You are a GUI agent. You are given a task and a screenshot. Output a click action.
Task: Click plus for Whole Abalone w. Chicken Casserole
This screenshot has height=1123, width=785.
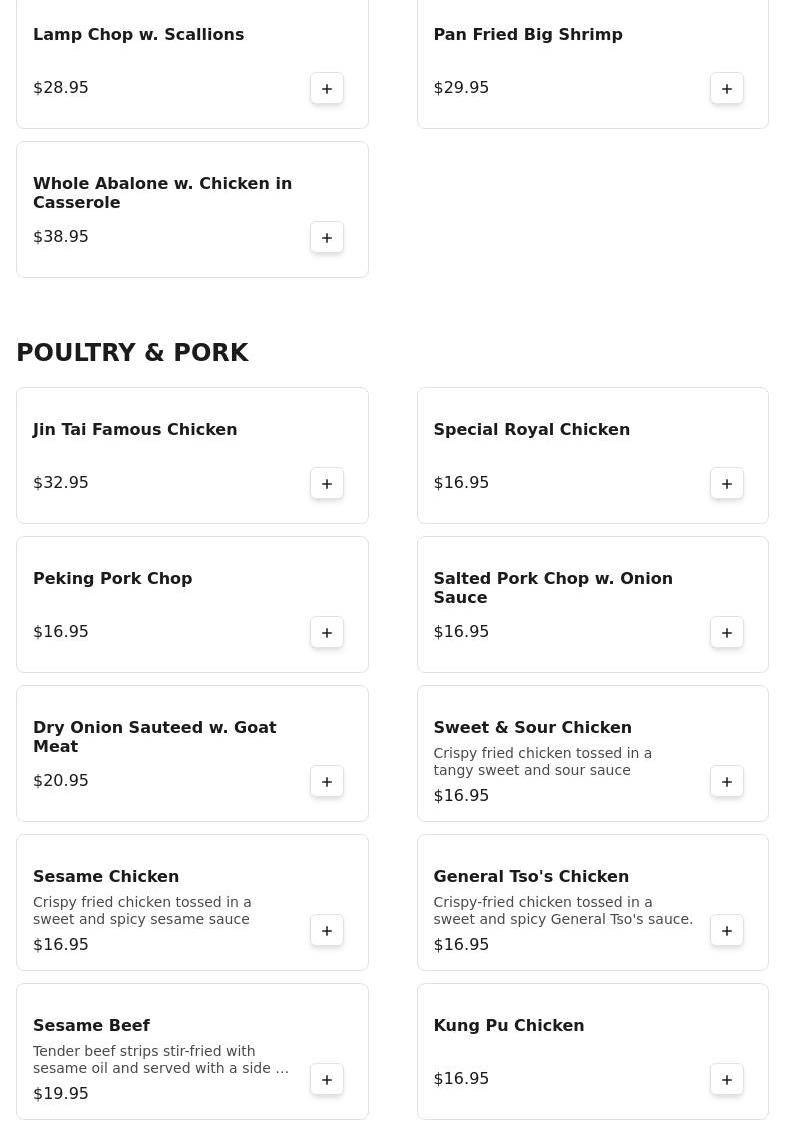tap(327, 237)
